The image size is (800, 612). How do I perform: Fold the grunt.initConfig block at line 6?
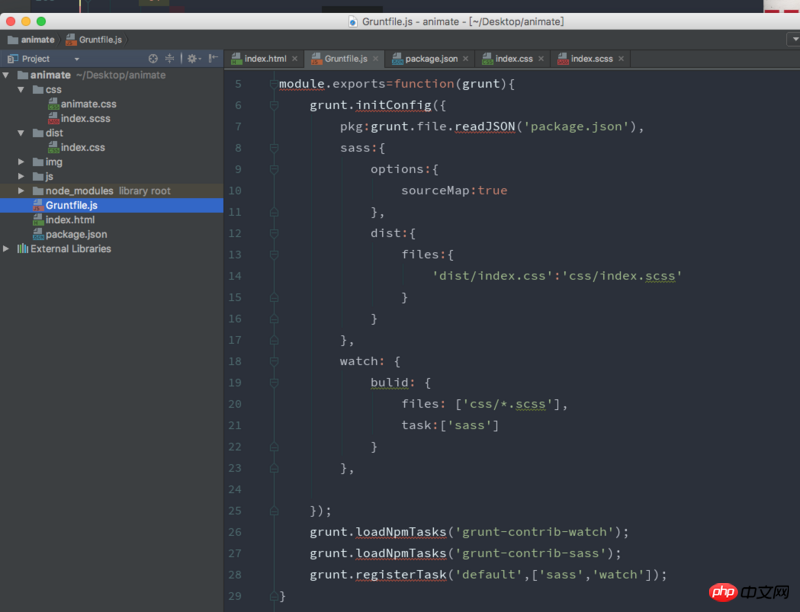(274, 105)
